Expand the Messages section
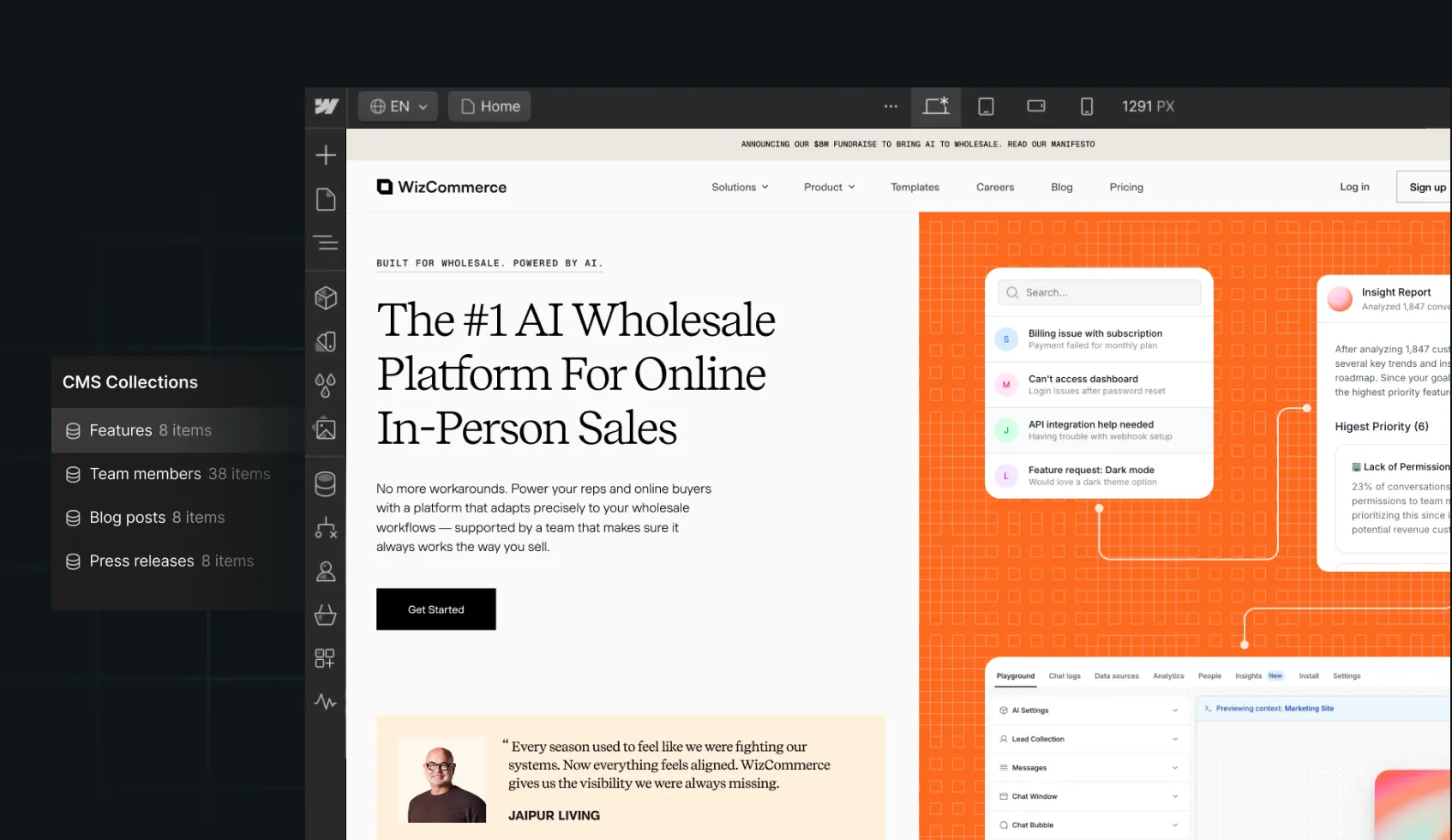The image size is (1452, 840). [1089, 768]
